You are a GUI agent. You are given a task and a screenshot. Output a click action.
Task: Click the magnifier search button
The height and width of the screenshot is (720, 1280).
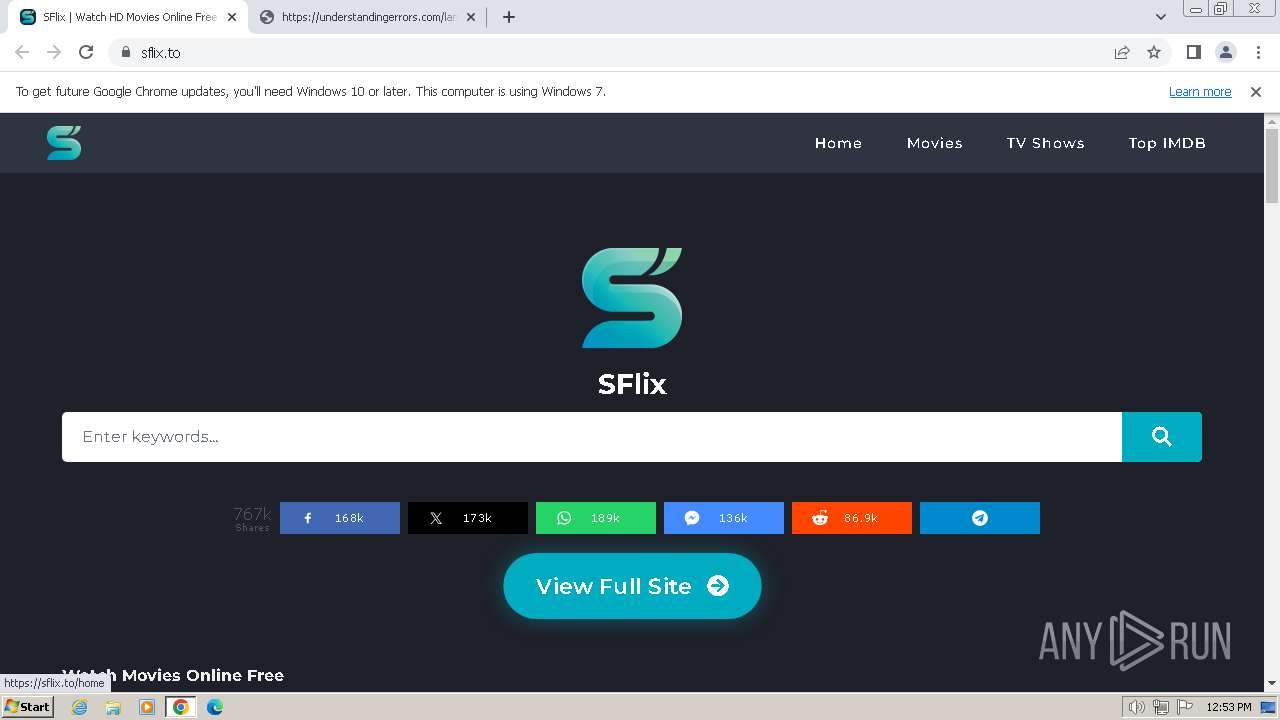click(1161, 437)
